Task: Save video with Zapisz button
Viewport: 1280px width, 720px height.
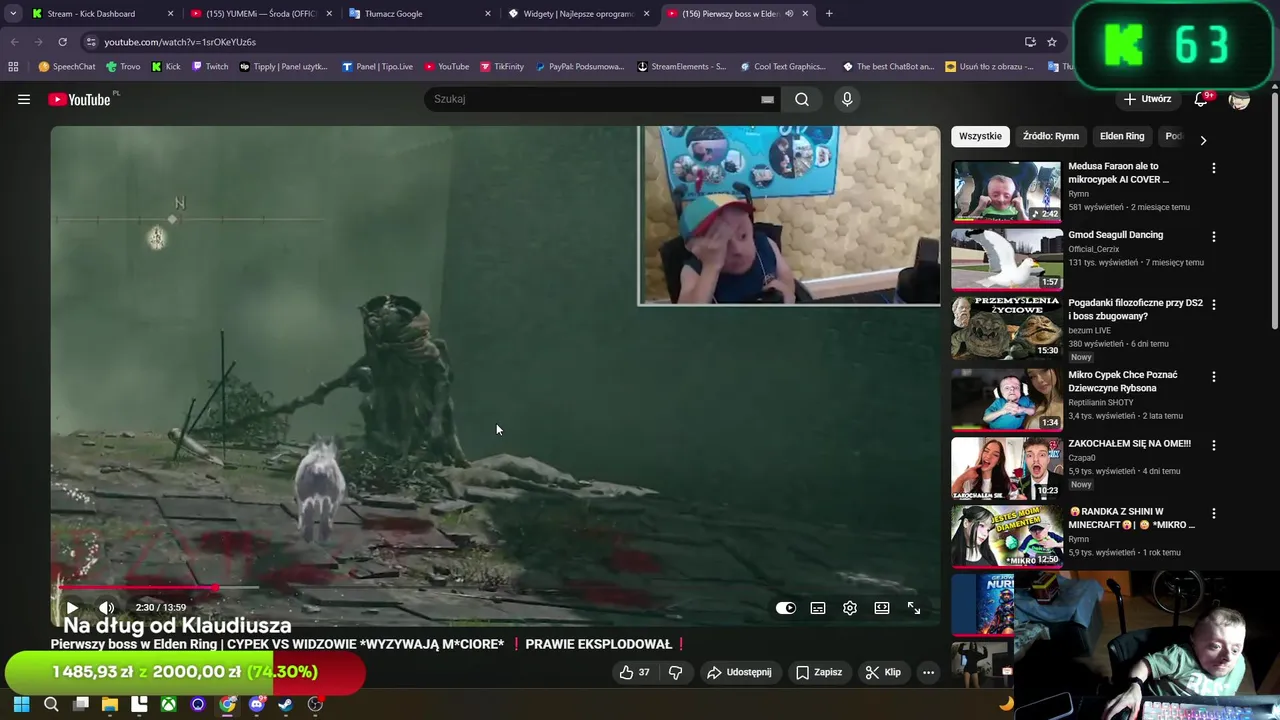Action: click(818, 672)
